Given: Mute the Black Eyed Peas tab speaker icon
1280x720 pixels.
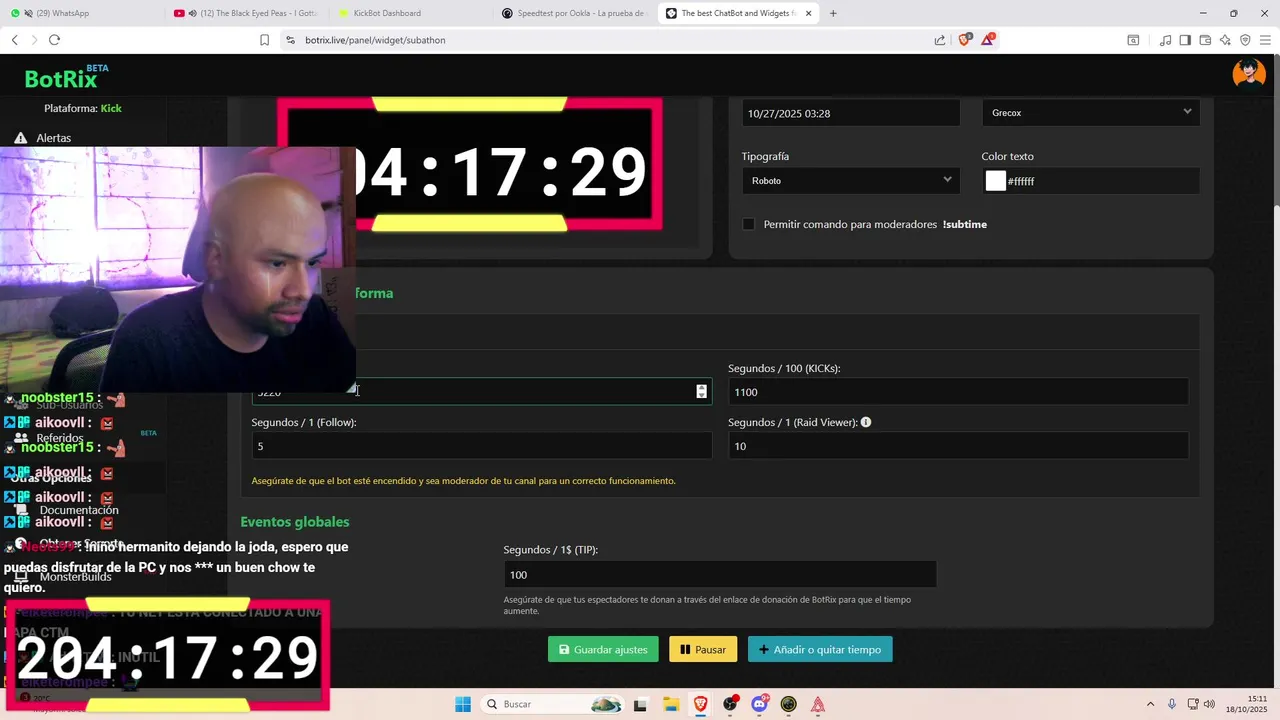Looking at the screenshot, I should coord(192,13).
